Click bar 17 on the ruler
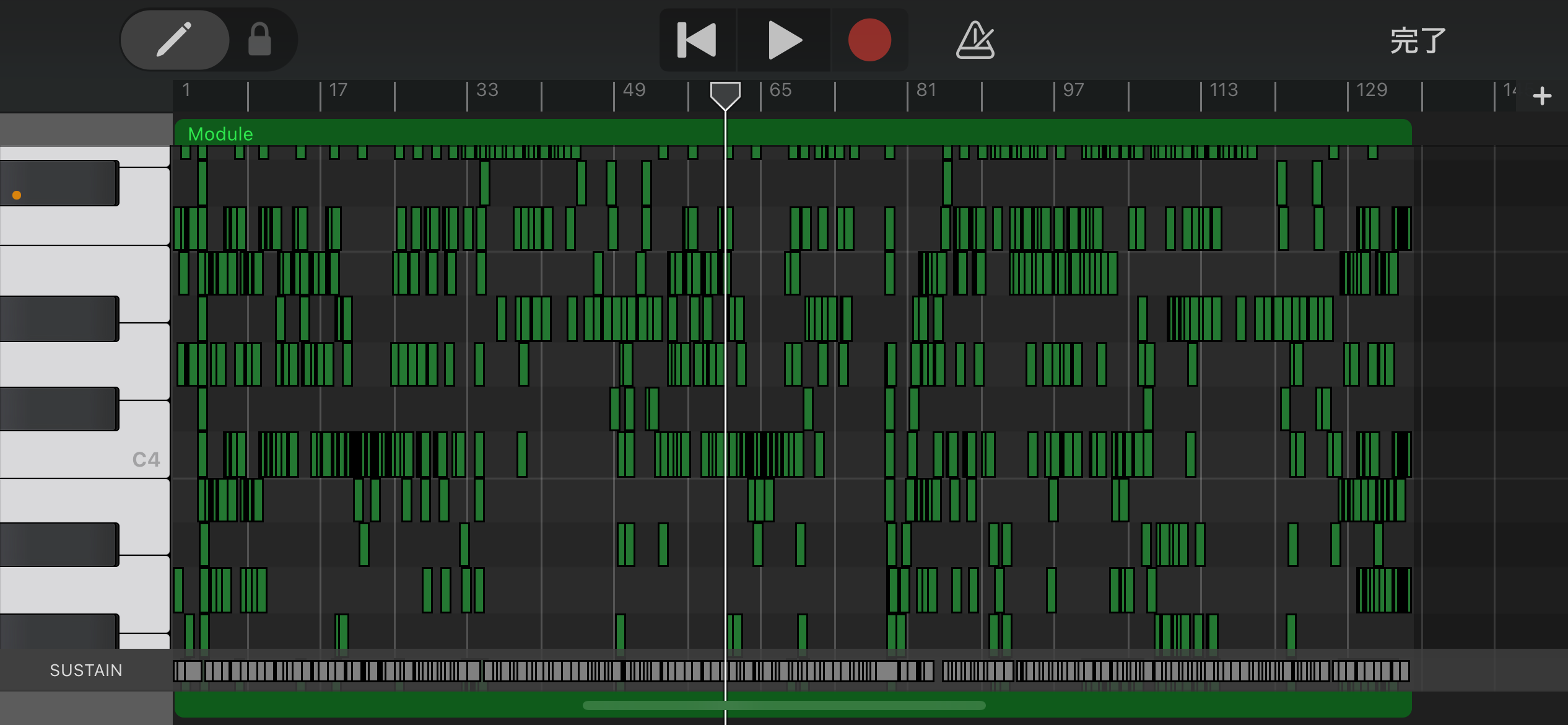This screenshot has width=1568, height=725. [x=338, y=91]
